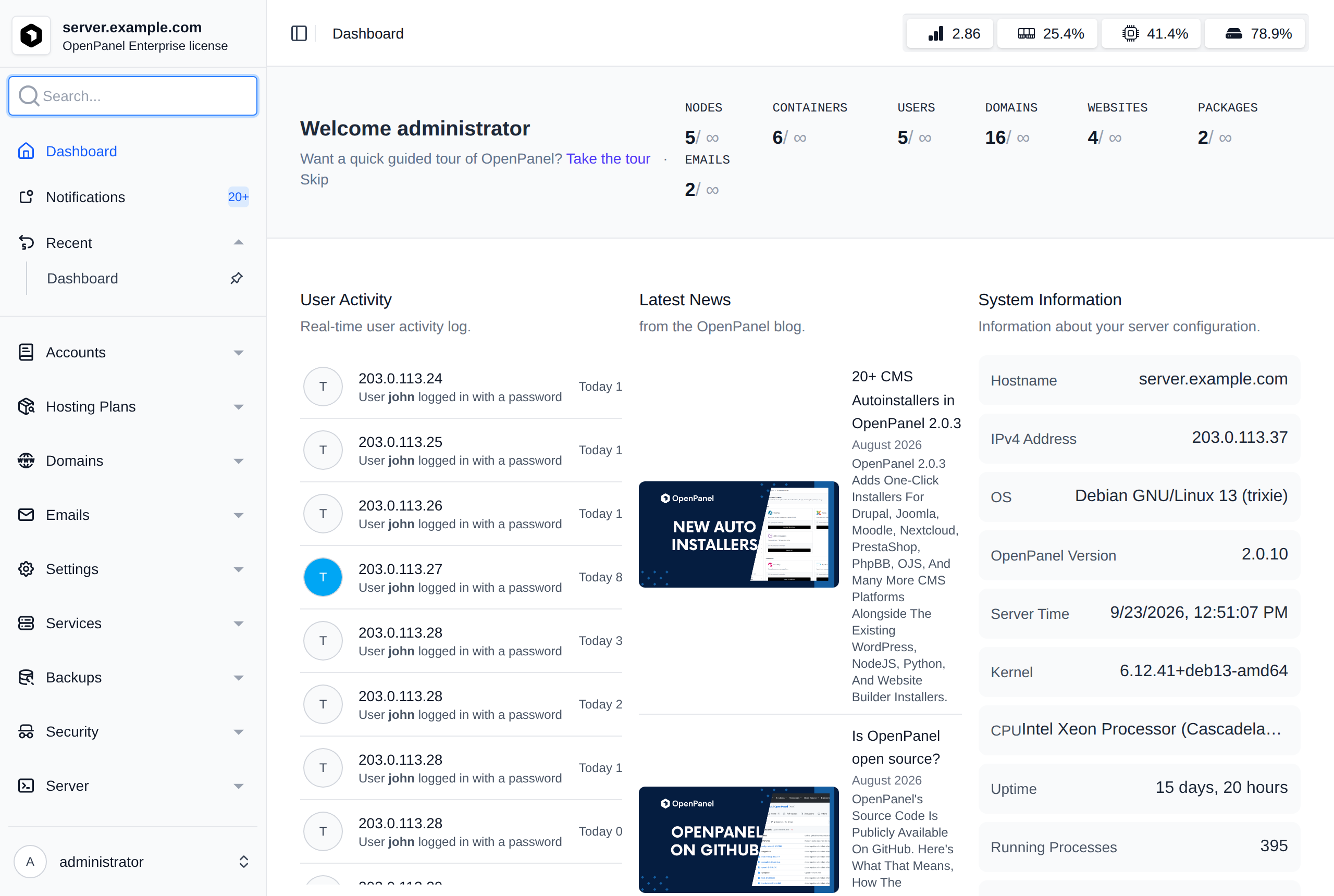1334x896 pixels.
Task: Open the Notifications menu item
Action: [x=132, y=196]
